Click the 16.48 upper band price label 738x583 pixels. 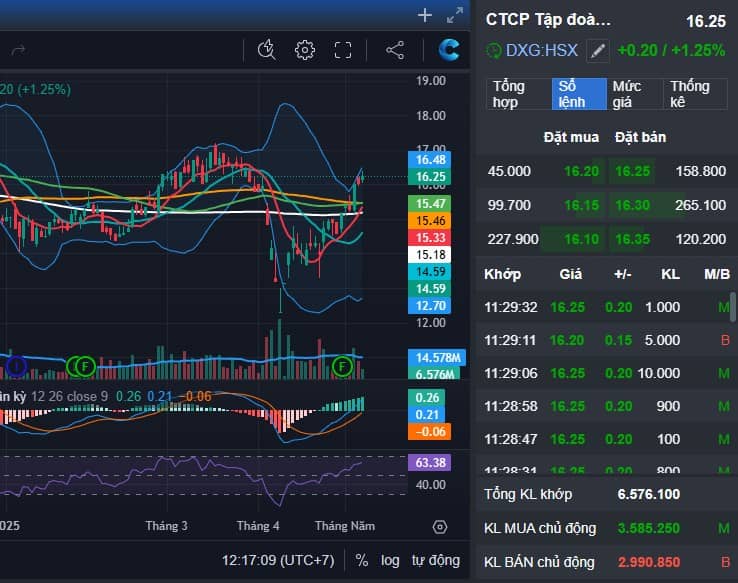coord(430,160)
